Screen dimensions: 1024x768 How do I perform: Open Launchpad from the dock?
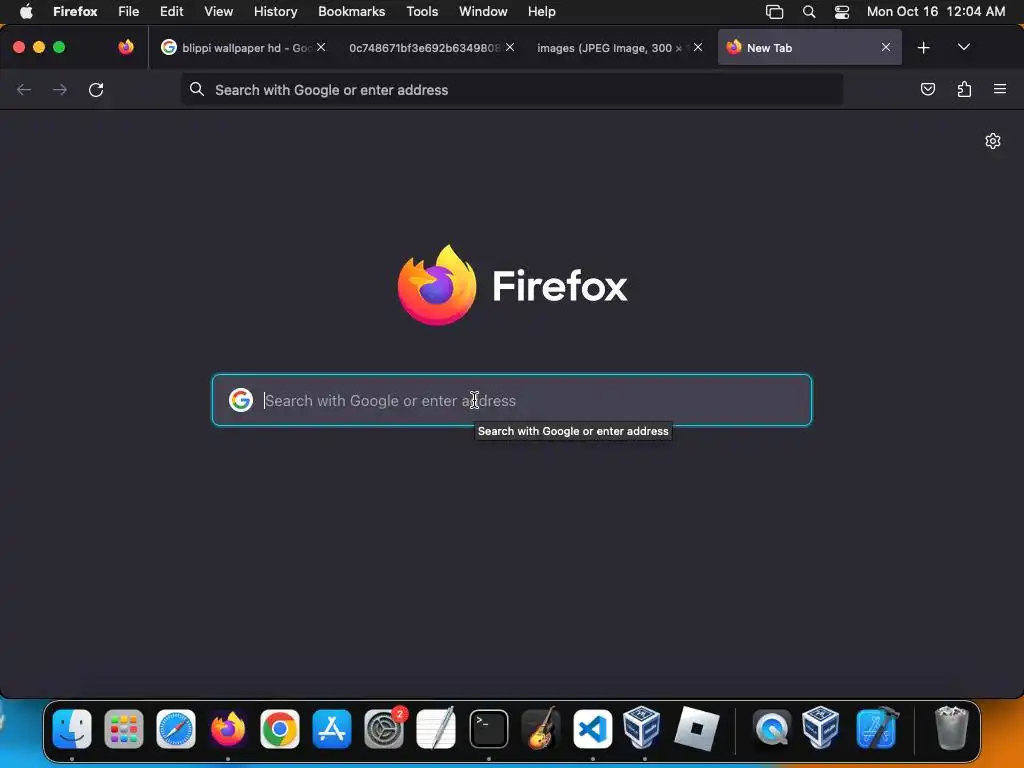coord(124,729)
